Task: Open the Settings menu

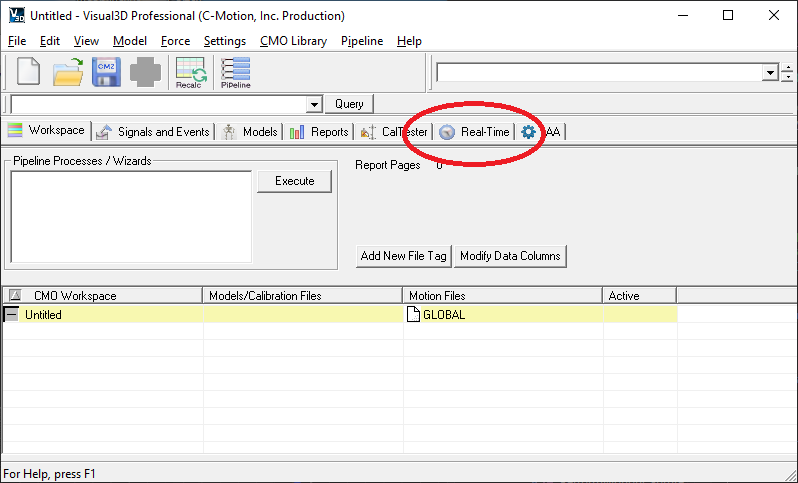Action: [x=225, y=41]
